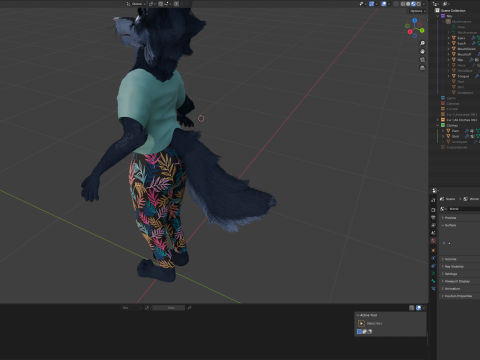Select the Cameras collection in outliner
Screen dimensions: 480x360
(453, 104)
